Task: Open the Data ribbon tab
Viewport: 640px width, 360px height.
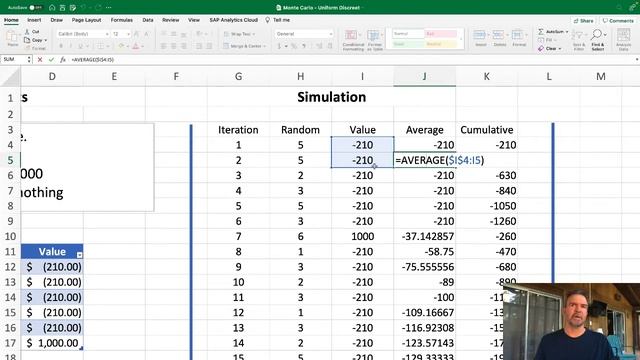Action: (x=148, y=20)
